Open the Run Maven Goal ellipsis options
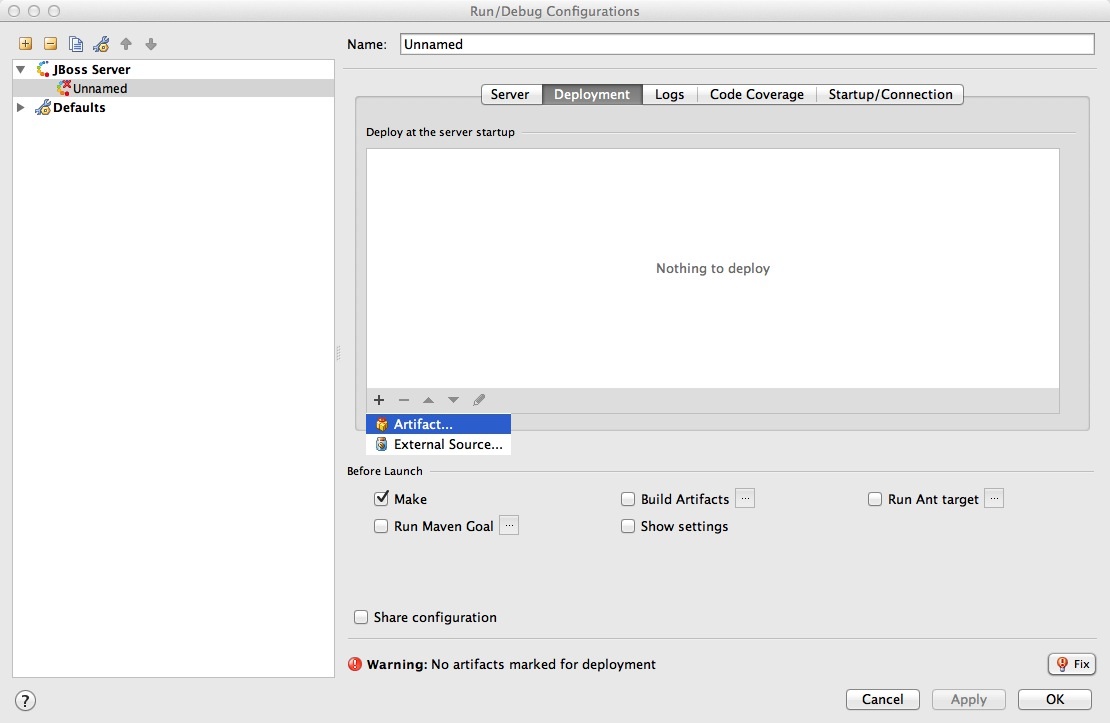The height and width of the screenshot is (723, 1110). [x=509, y=526]
